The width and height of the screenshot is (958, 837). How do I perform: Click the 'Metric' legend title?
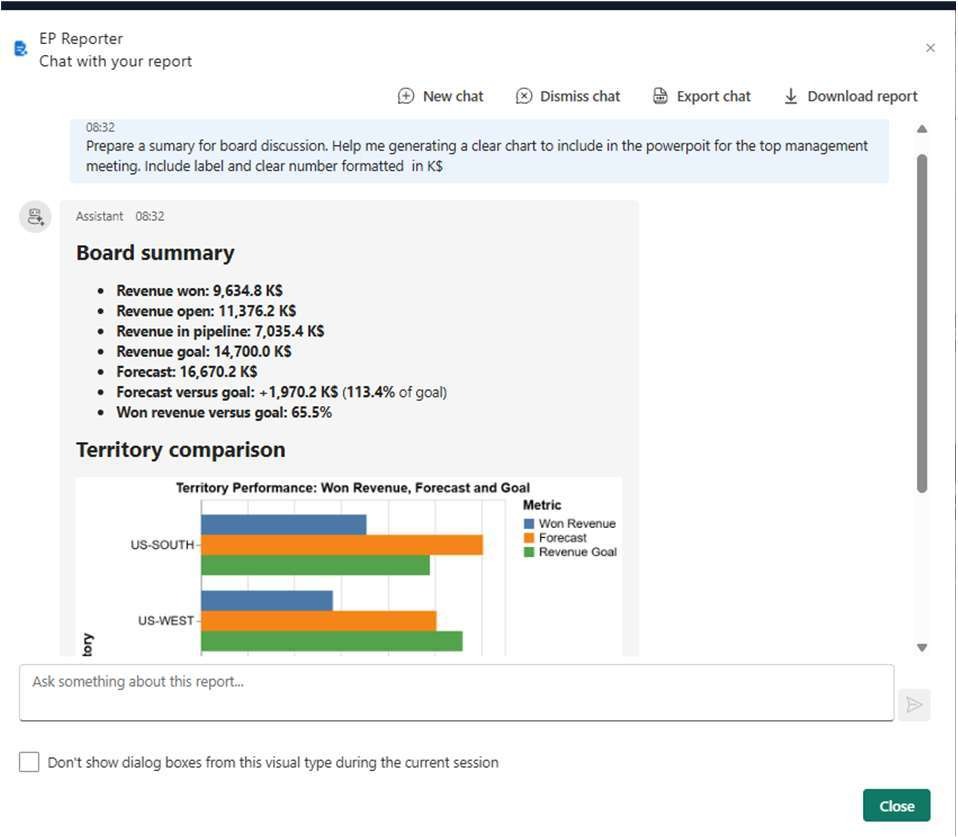[x=542, y=505]
